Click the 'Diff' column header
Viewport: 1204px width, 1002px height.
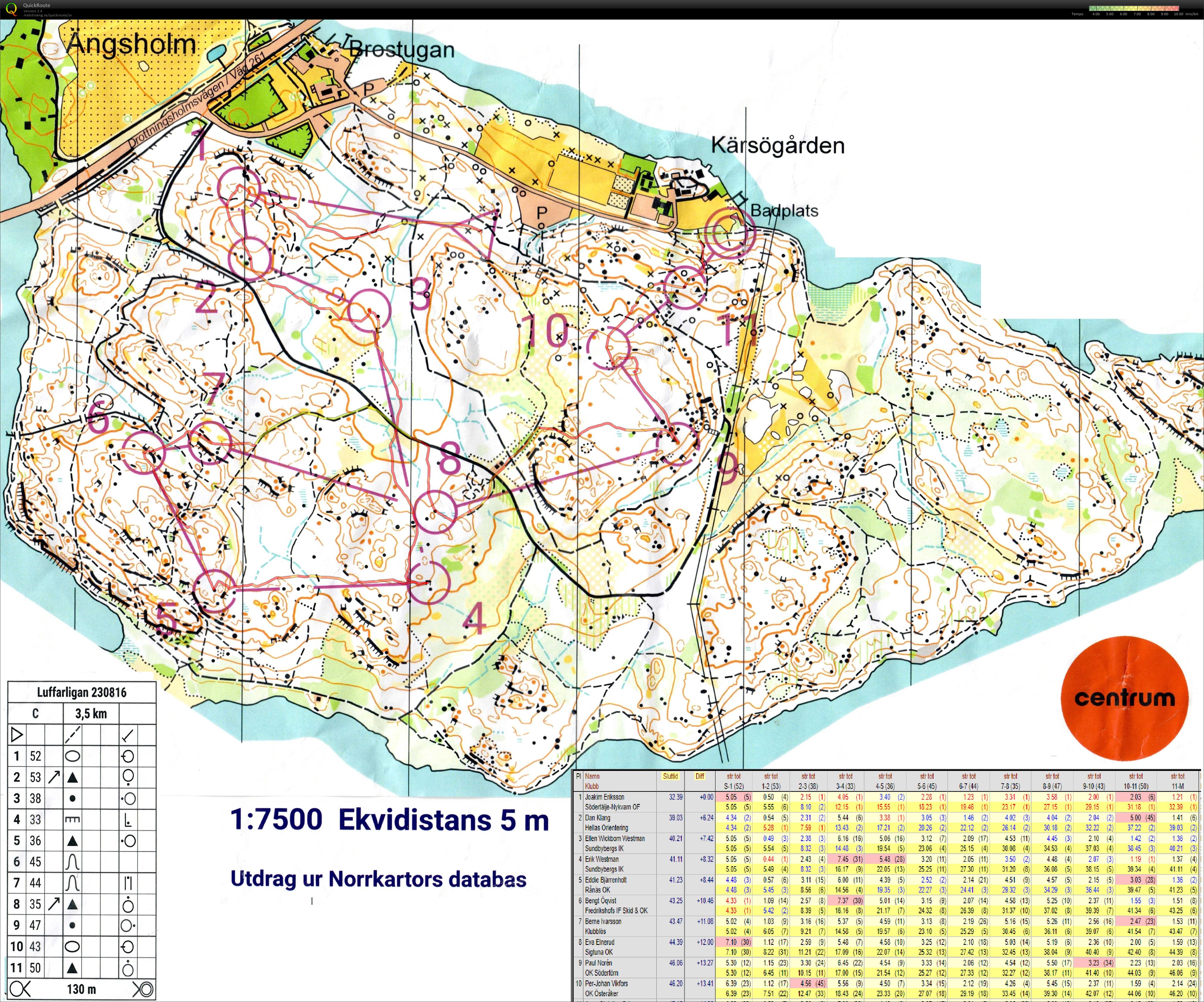(700, 776)
